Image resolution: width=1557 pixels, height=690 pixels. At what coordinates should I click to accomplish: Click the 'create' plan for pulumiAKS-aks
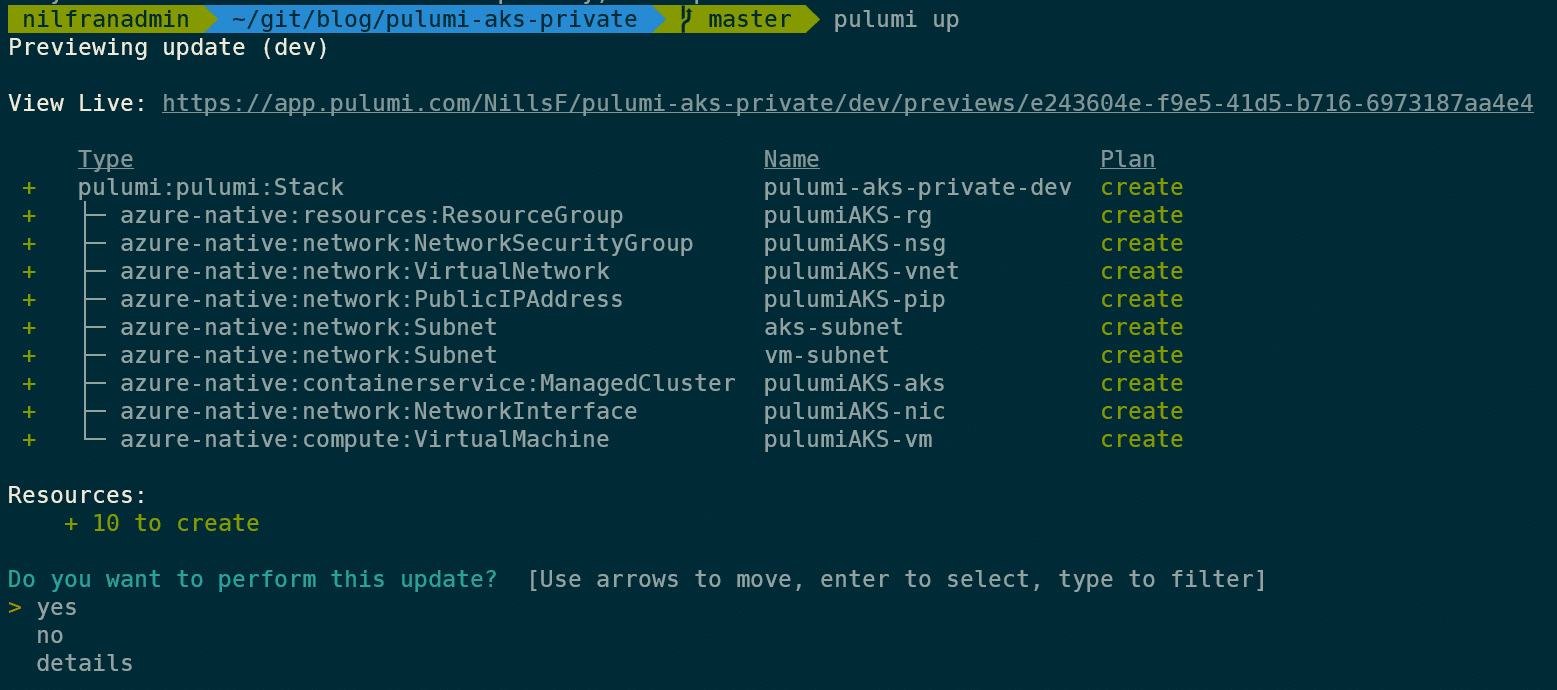point(1142,383)
